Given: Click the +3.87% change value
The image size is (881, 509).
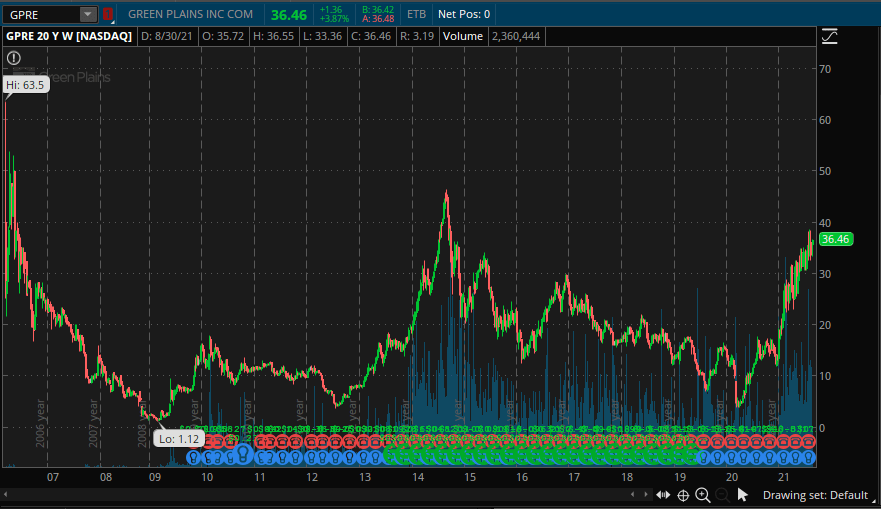Looking at the screenshot, I should coord(334,19).
